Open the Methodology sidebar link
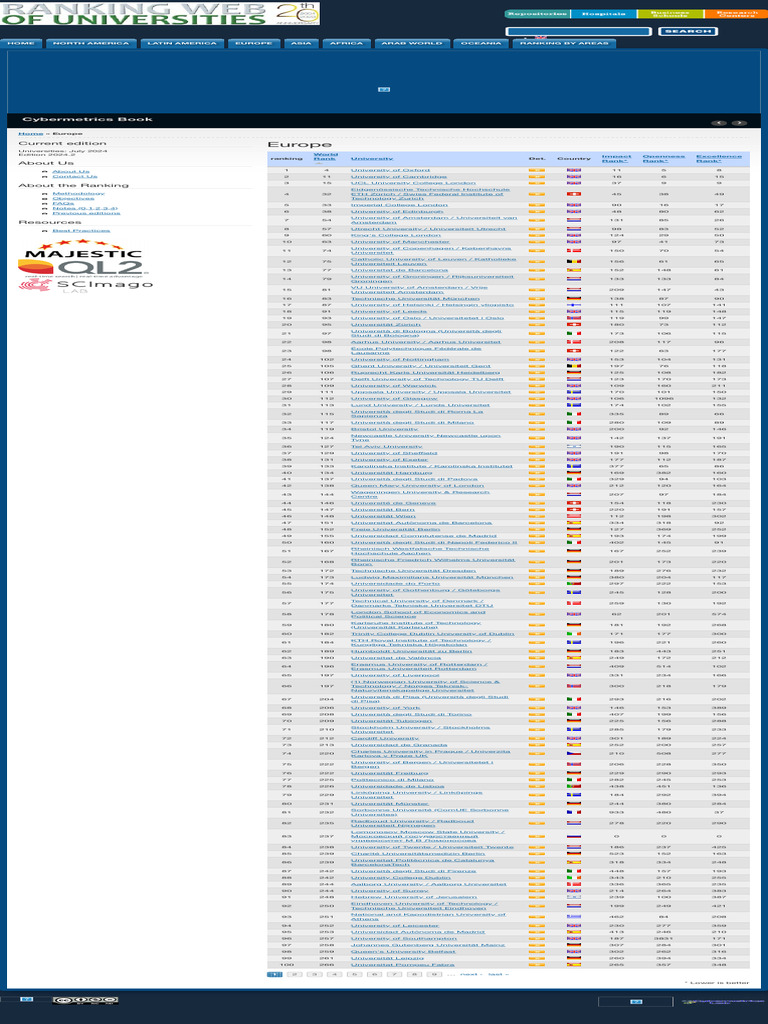This screenshot has width=768, height=1024. (78, 193)
